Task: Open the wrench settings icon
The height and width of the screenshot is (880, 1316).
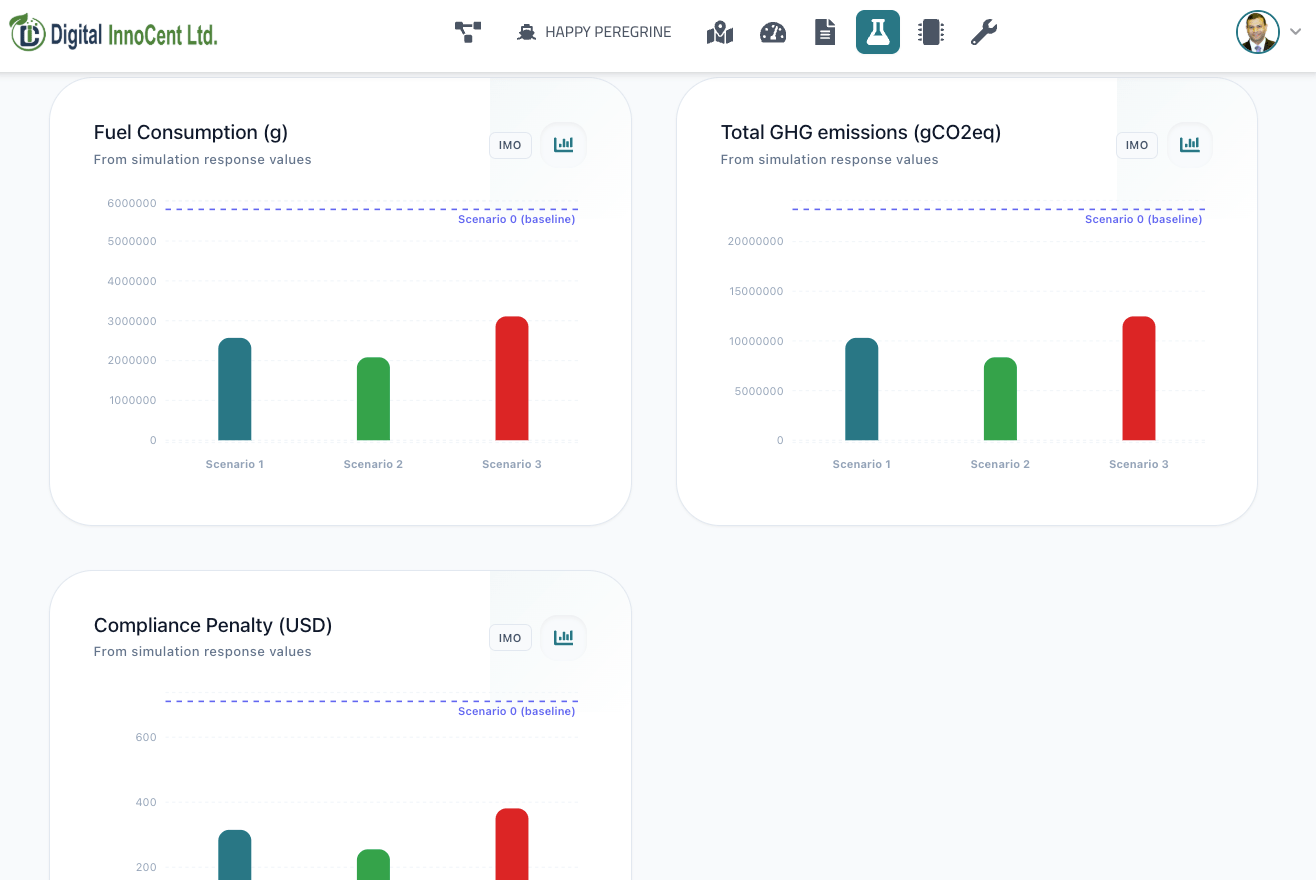Action: (x=984, y=32)
